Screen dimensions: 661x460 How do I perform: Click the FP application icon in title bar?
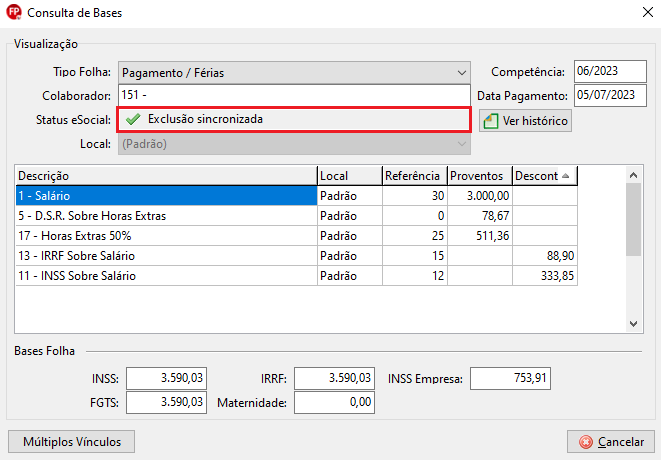coord(14,12)
